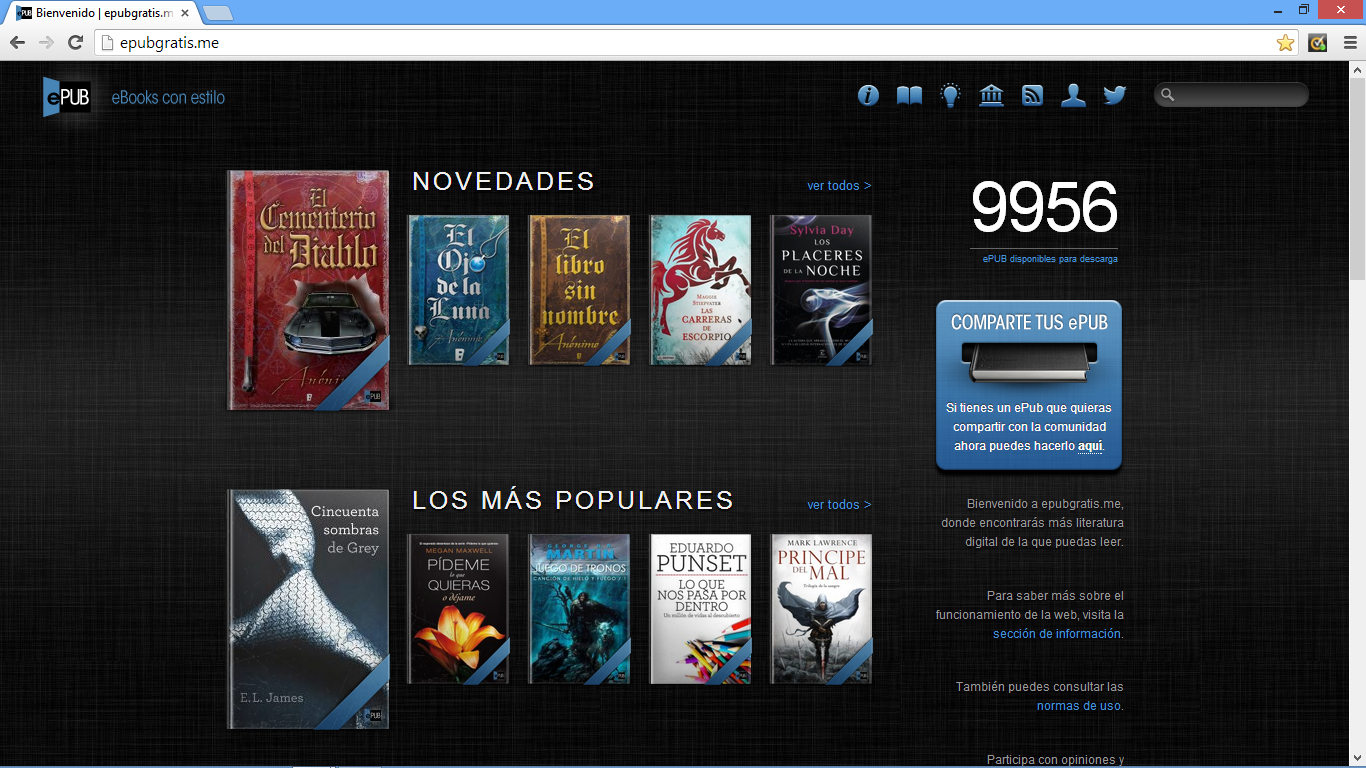1366x768 pixels.
Task: Open the information icon in site header
Action: pos(868,95)
